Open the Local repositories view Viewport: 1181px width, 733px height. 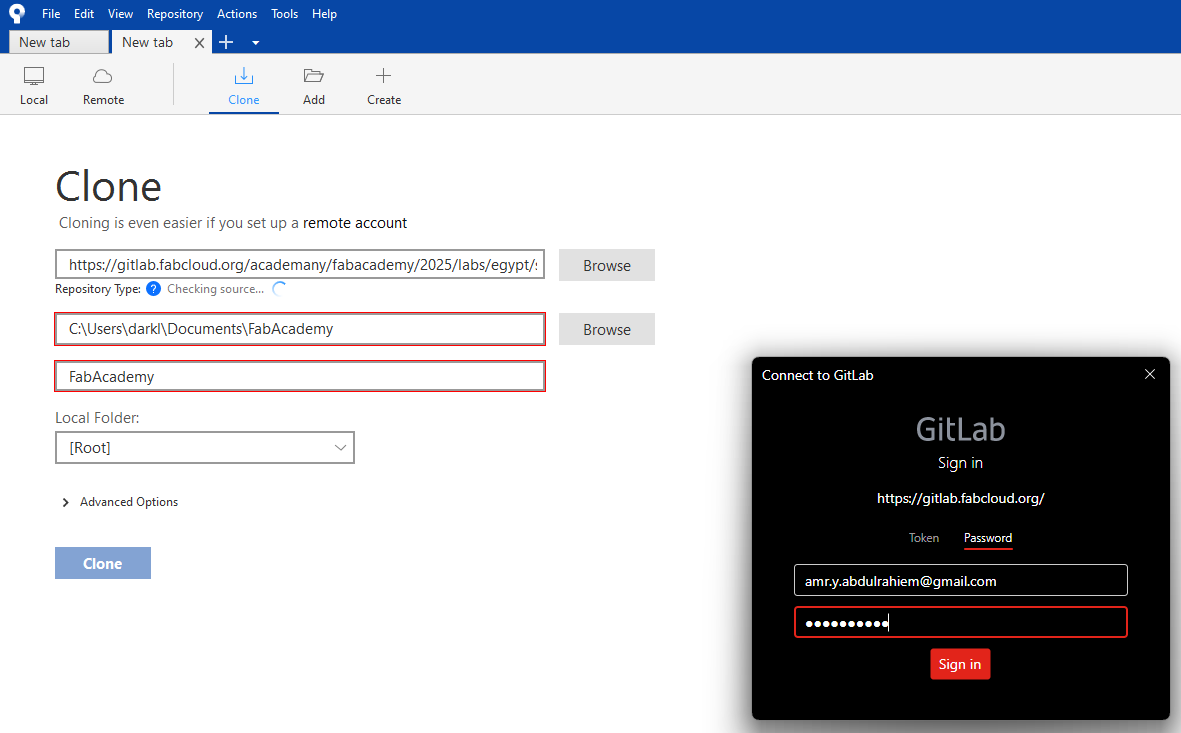point(34,86)
